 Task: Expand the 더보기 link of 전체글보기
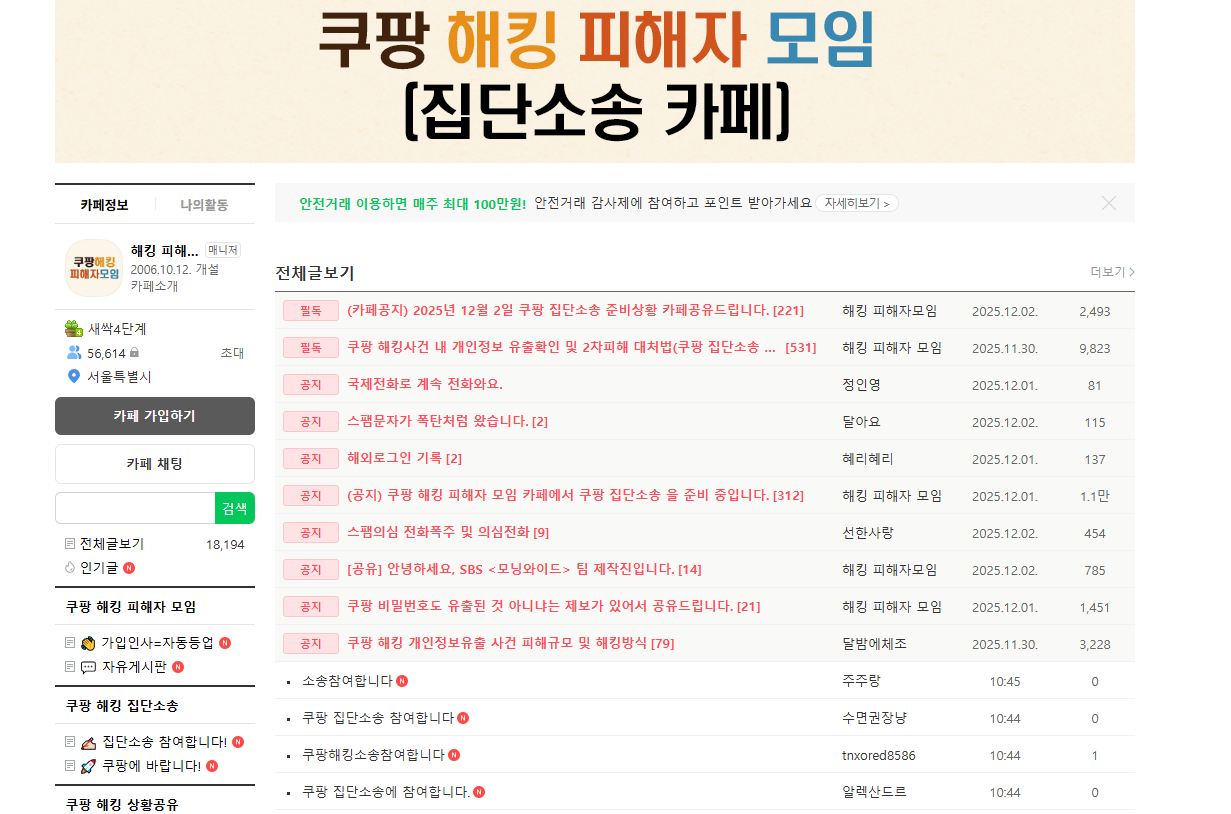click(1112, 272)
